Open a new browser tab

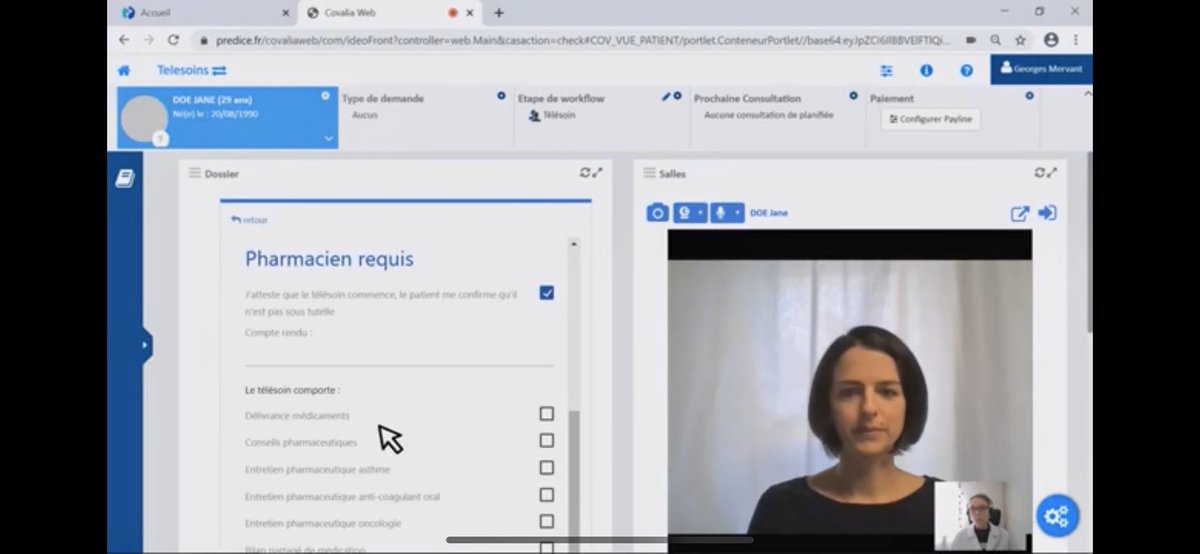pyautogui.click(x=499, y=13)
